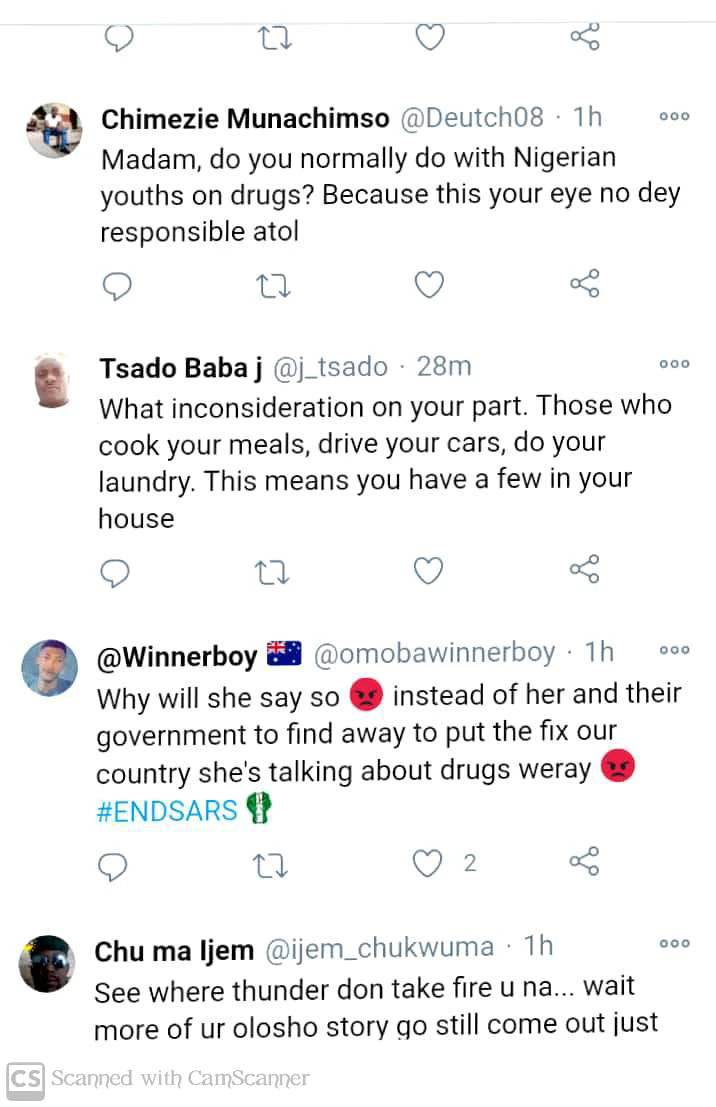Open more options on Chu ma Ijem's tweet
This screenshot has width=716, height=1107.
pyautogui.click(x=674, y=944)
